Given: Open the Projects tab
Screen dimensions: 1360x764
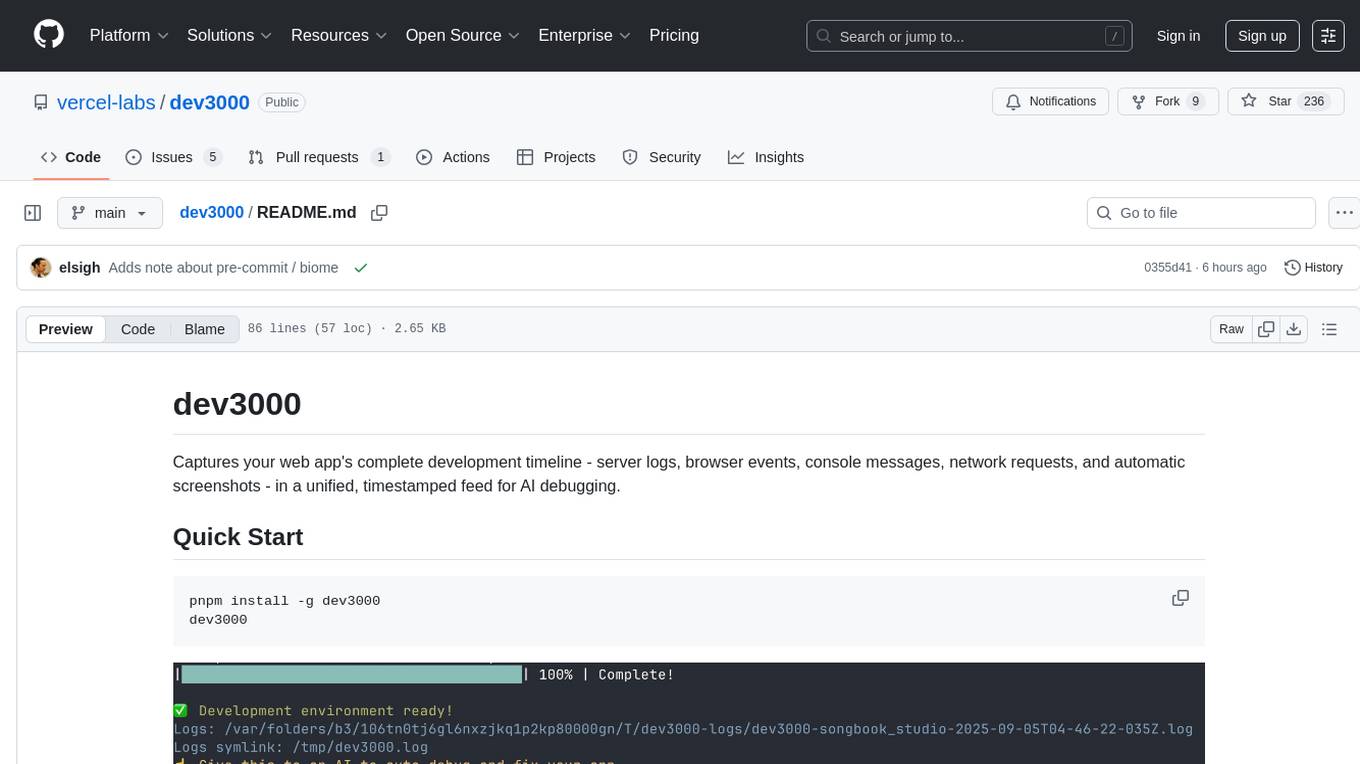Looking at the screenshot, I should tap(556, 157).
